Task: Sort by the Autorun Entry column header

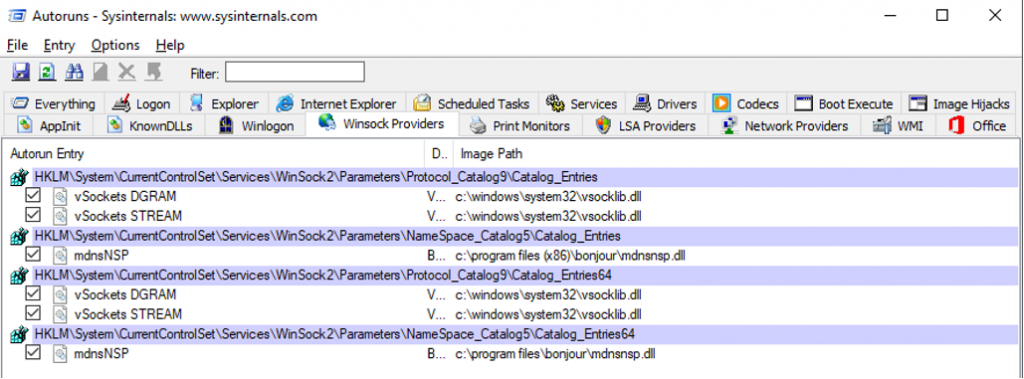Action: point(214,154)
